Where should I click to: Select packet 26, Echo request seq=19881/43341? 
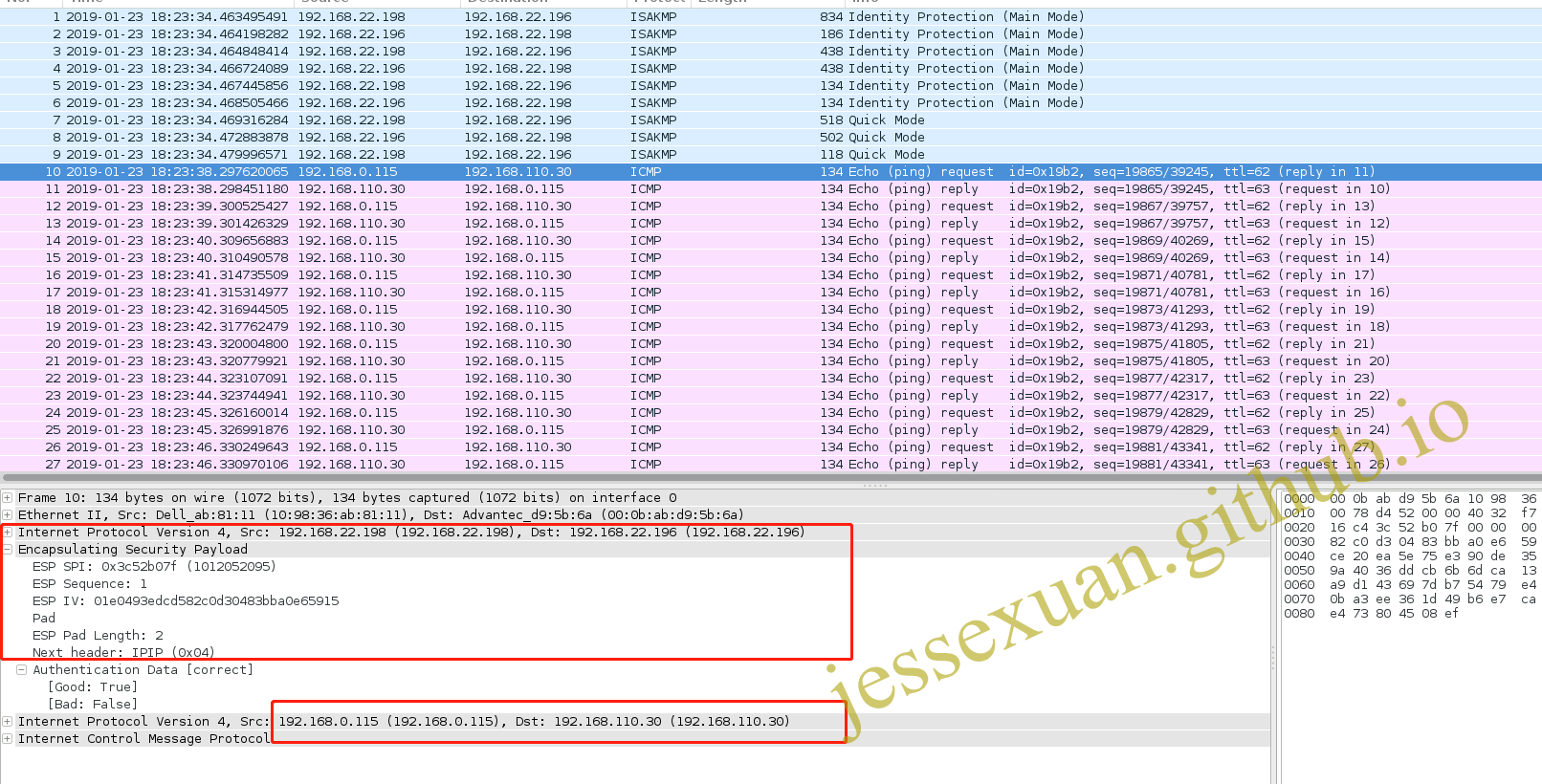(x=771, y=446)
